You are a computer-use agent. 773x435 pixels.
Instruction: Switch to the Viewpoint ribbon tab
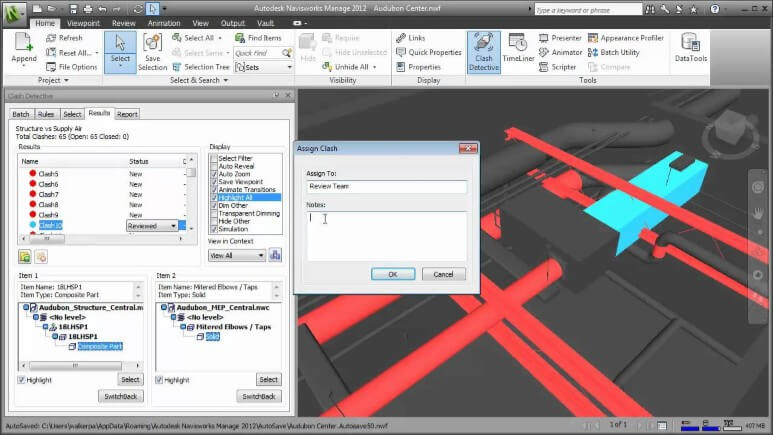point(83,23)
